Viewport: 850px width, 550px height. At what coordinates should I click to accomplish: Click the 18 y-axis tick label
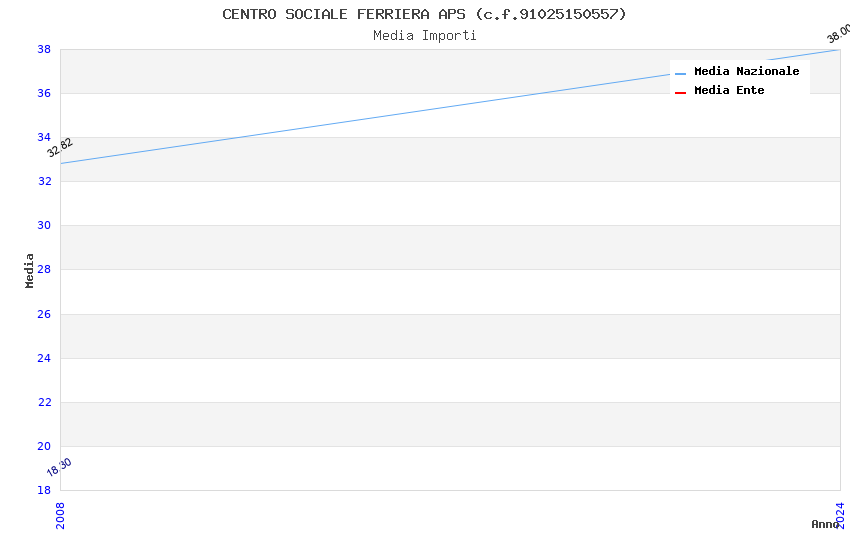tap(44, 490)
